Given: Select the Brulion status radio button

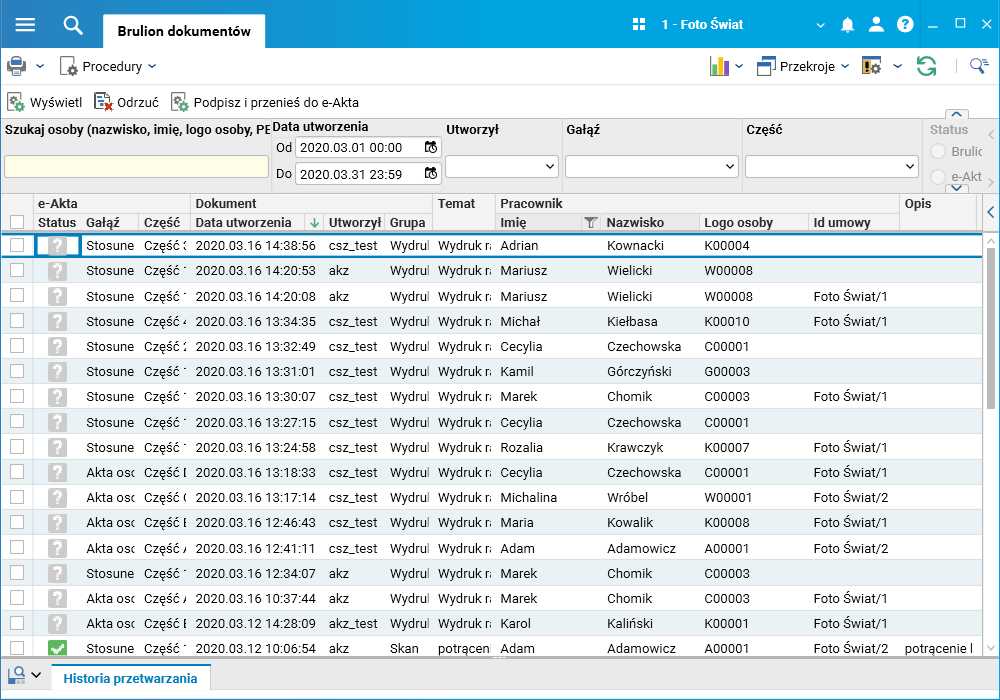Looking at the screenshot, I should pos(939,152).
